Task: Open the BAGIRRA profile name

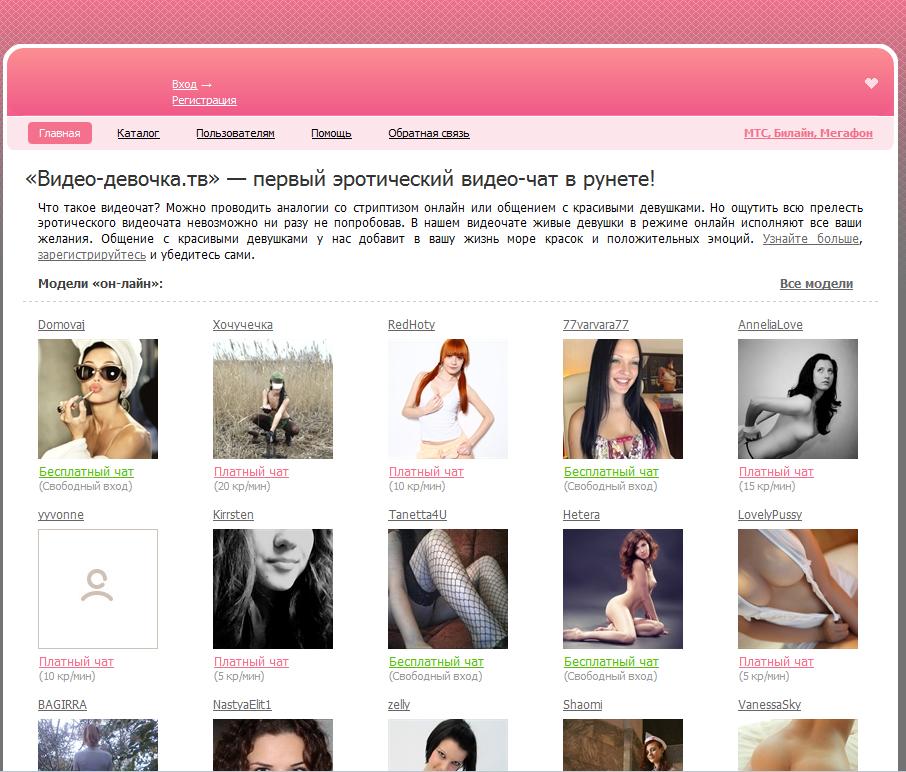Action: 62,705
